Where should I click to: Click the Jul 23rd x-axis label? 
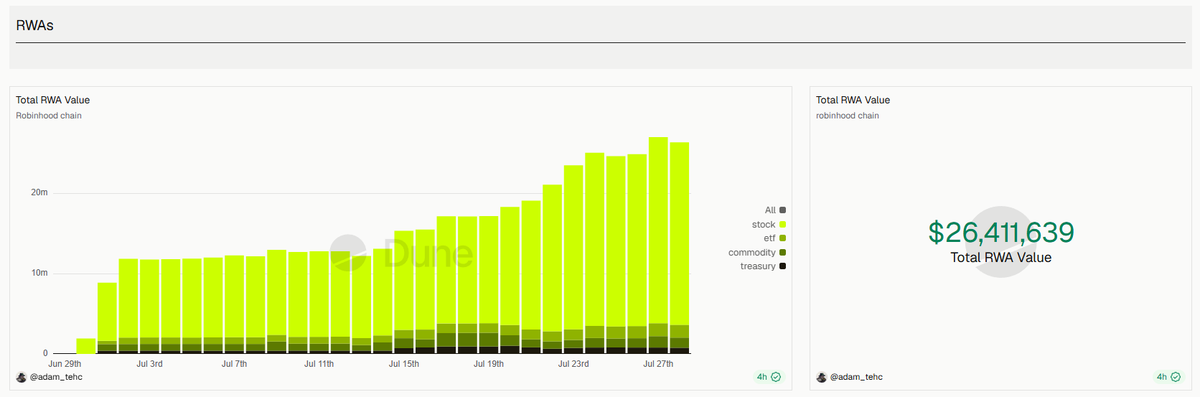point(573,363)
